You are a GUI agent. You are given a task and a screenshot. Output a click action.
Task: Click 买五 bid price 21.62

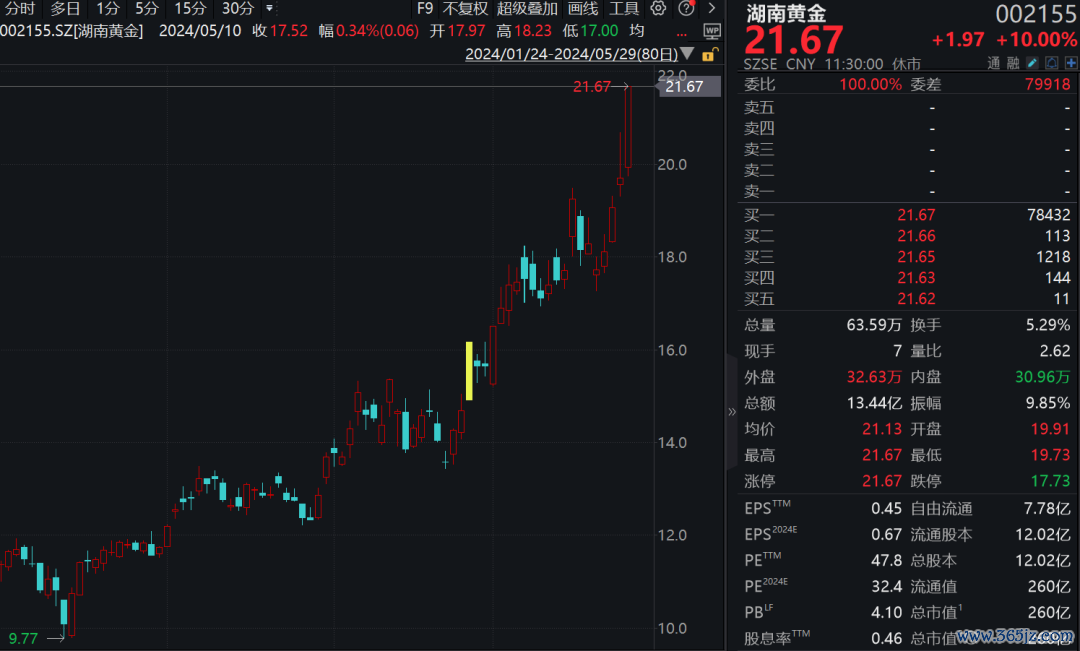tap(916, 299)
